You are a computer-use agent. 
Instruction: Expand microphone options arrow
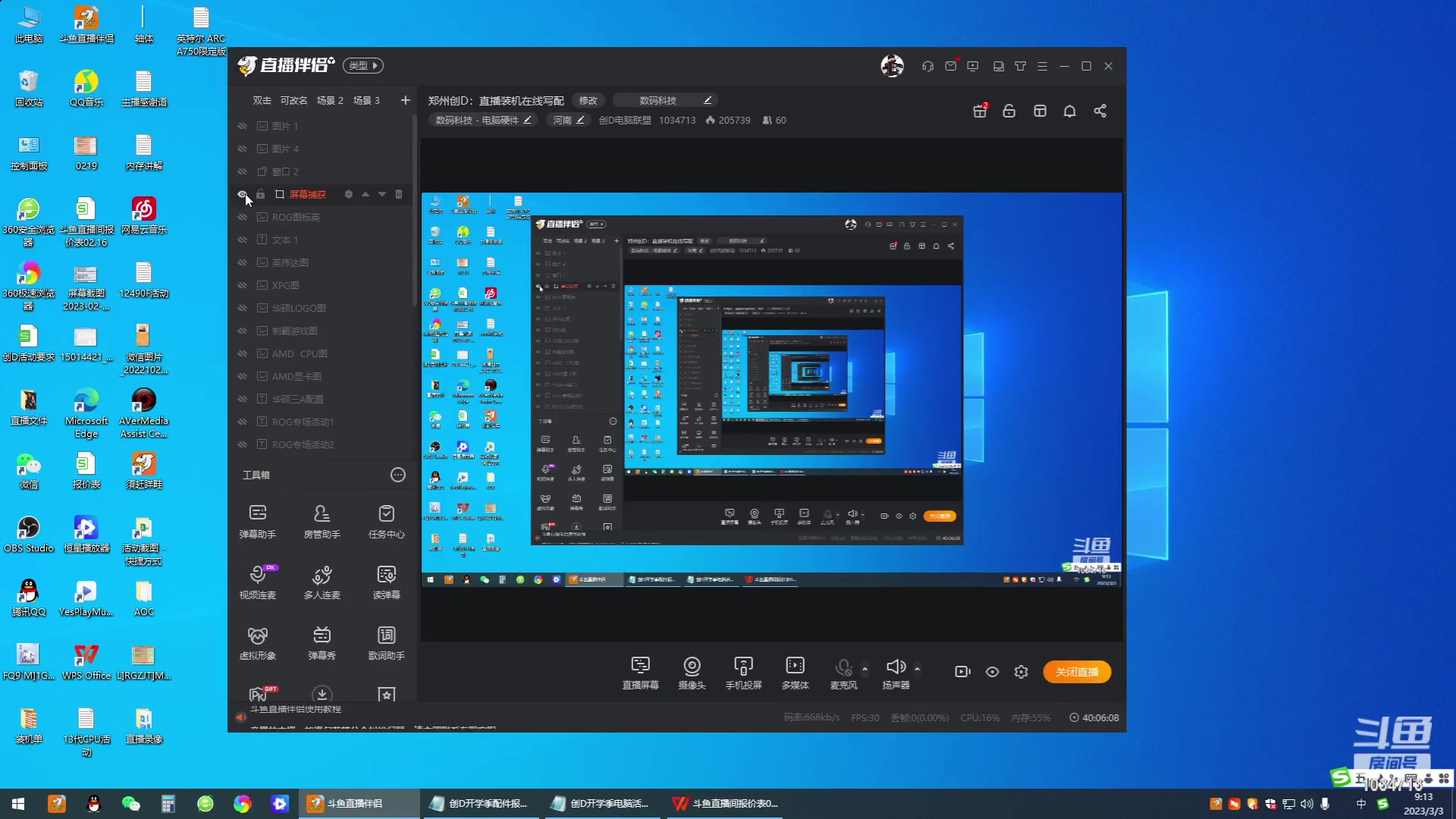click(864, 669)
